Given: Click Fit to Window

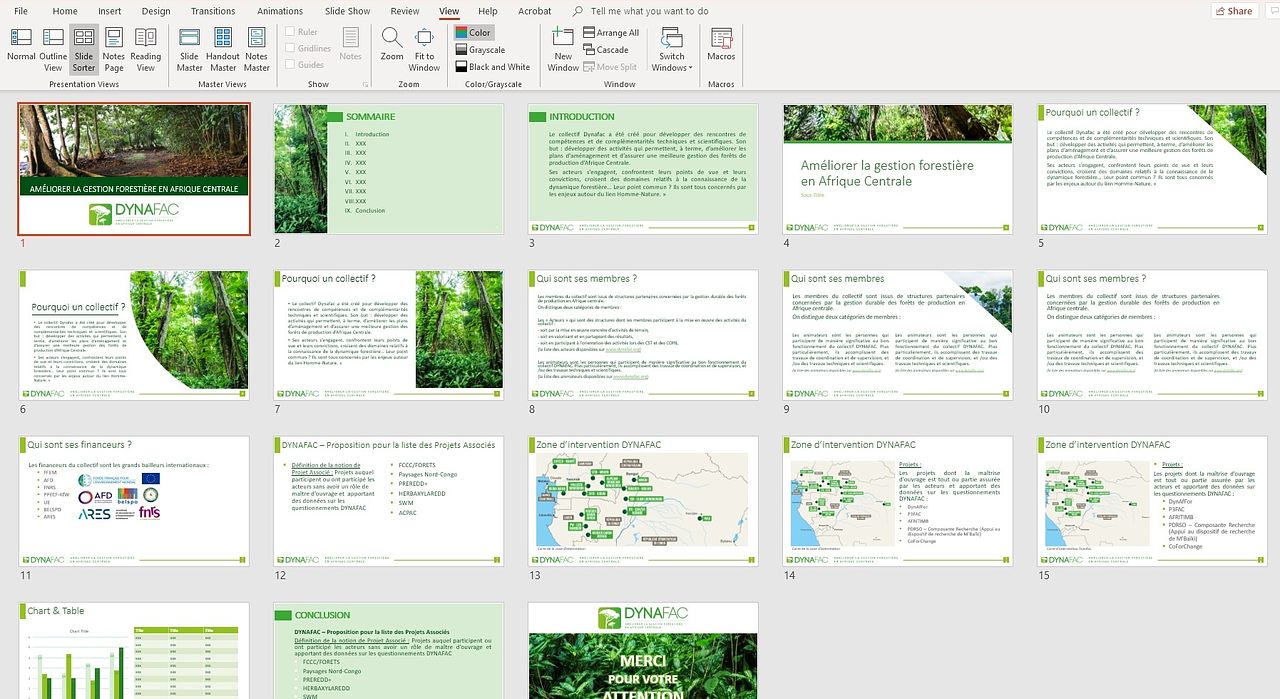Looking at the screenshot, I should (x=424, y=49).
